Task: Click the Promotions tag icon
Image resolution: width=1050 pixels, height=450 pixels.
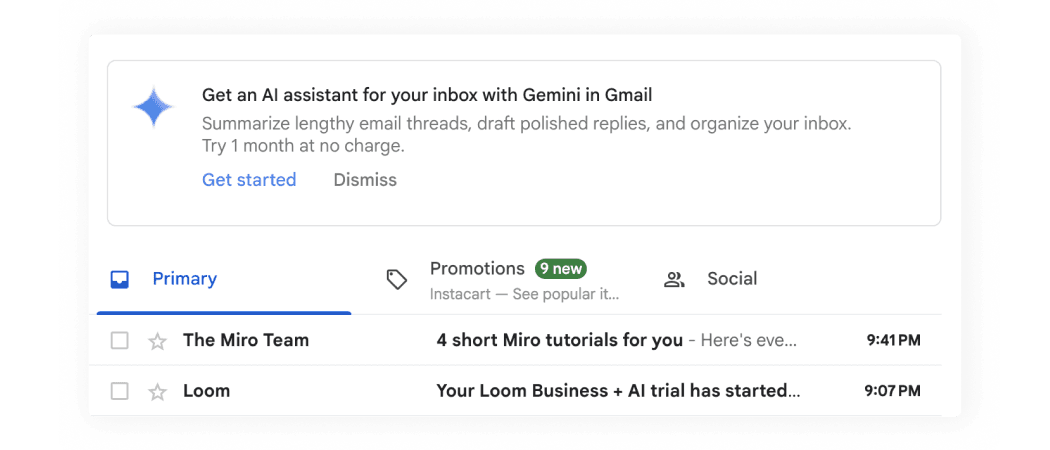Action: point(397,280)
